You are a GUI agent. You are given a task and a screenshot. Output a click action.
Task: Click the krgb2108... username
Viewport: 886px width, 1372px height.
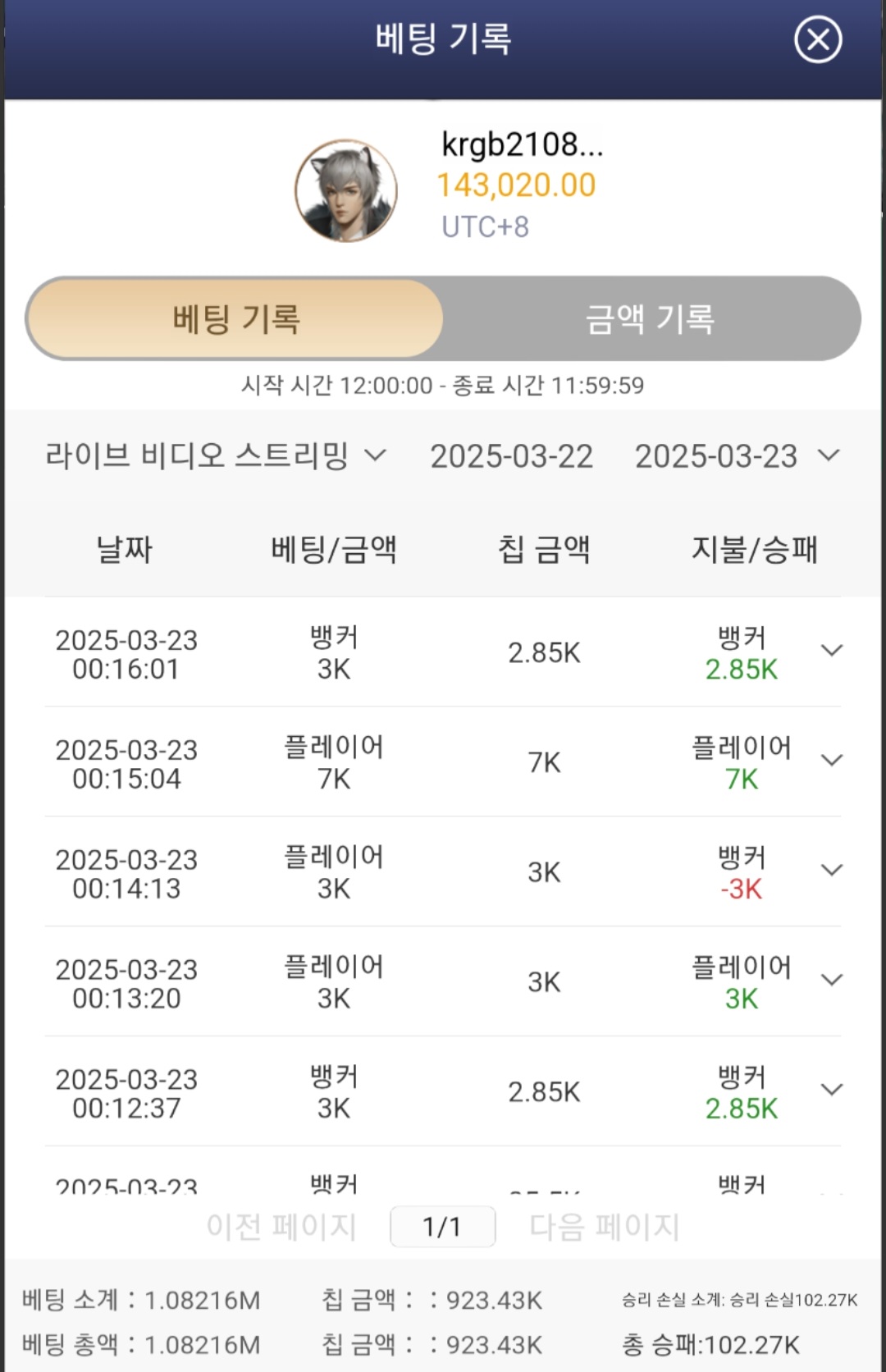522,144
